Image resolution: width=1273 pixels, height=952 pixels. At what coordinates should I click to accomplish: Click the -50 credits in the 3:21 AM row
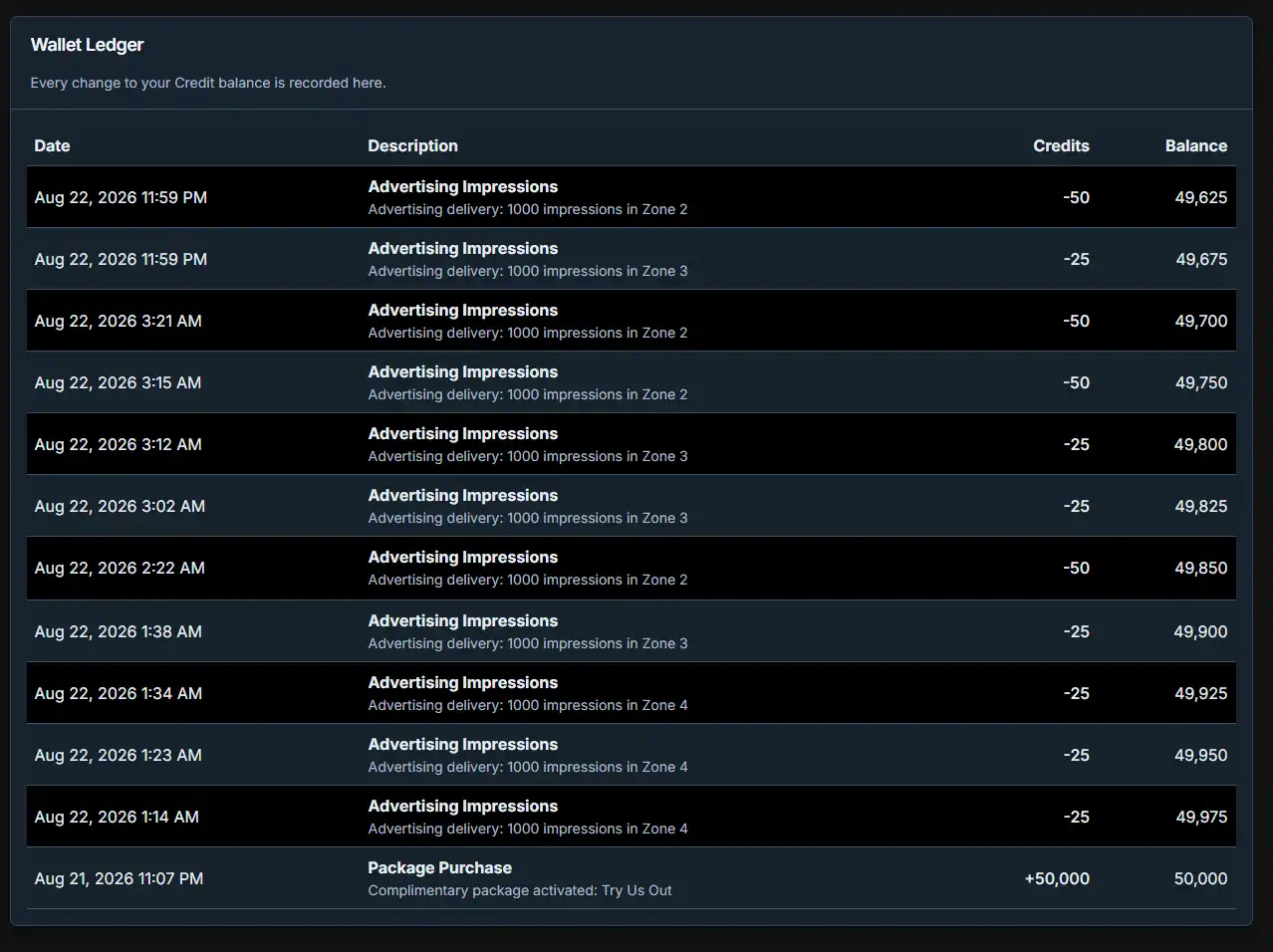pyautogui.click(x=1076, y=321)
